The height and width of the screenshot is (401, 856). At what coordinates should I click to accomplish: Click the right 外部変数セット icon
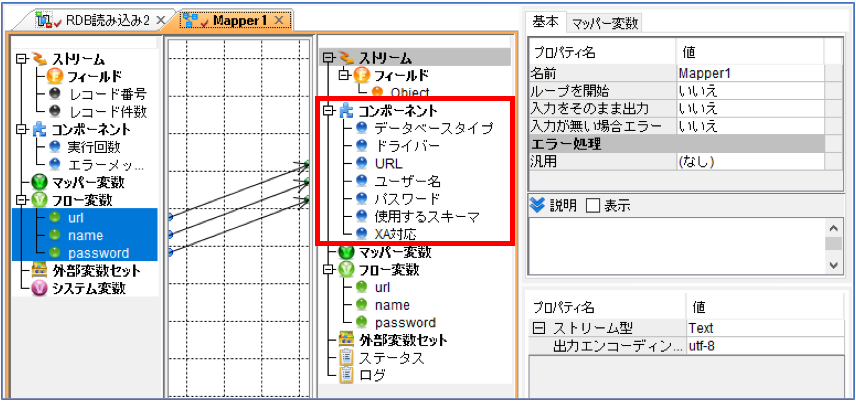click(346, 340)
